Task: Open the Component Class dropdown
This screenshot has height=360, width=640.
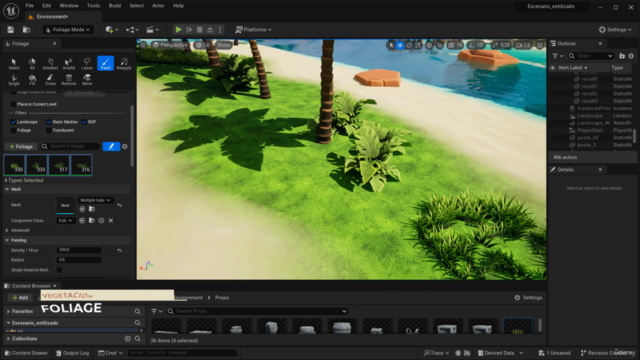Action: click(x=65, y=220)
